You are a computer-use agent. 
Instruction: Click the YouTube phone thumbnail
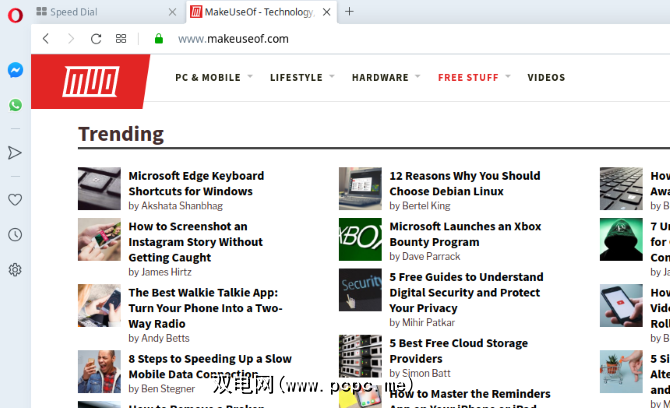(621, 305)
